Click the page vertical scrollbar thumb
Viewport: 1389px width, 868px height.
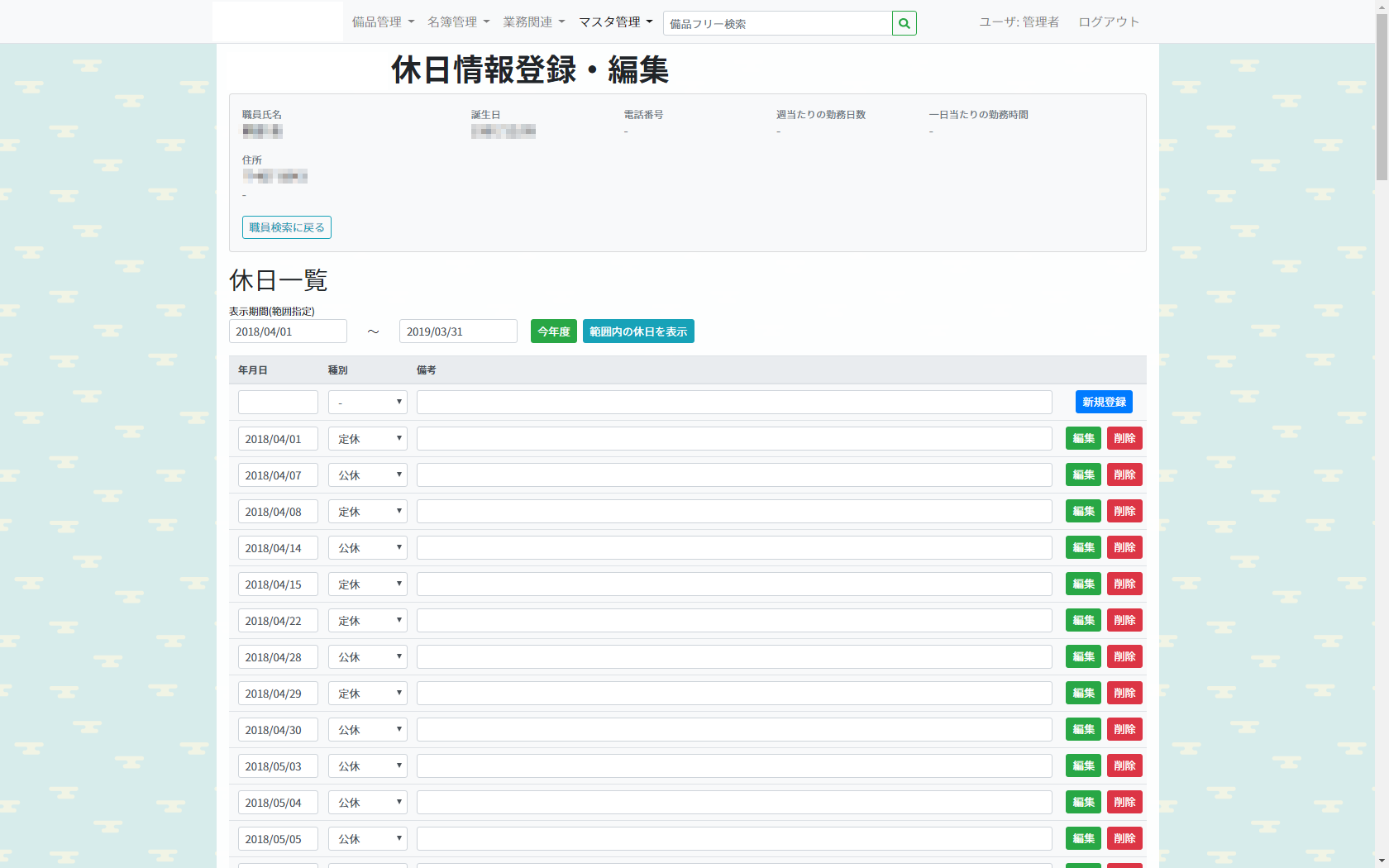coord(1382,97)
